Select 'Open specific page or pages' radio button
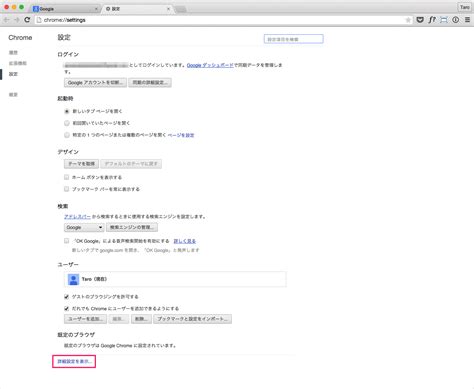This screenshot has width=474, height=389. click(x=67, y=135)
